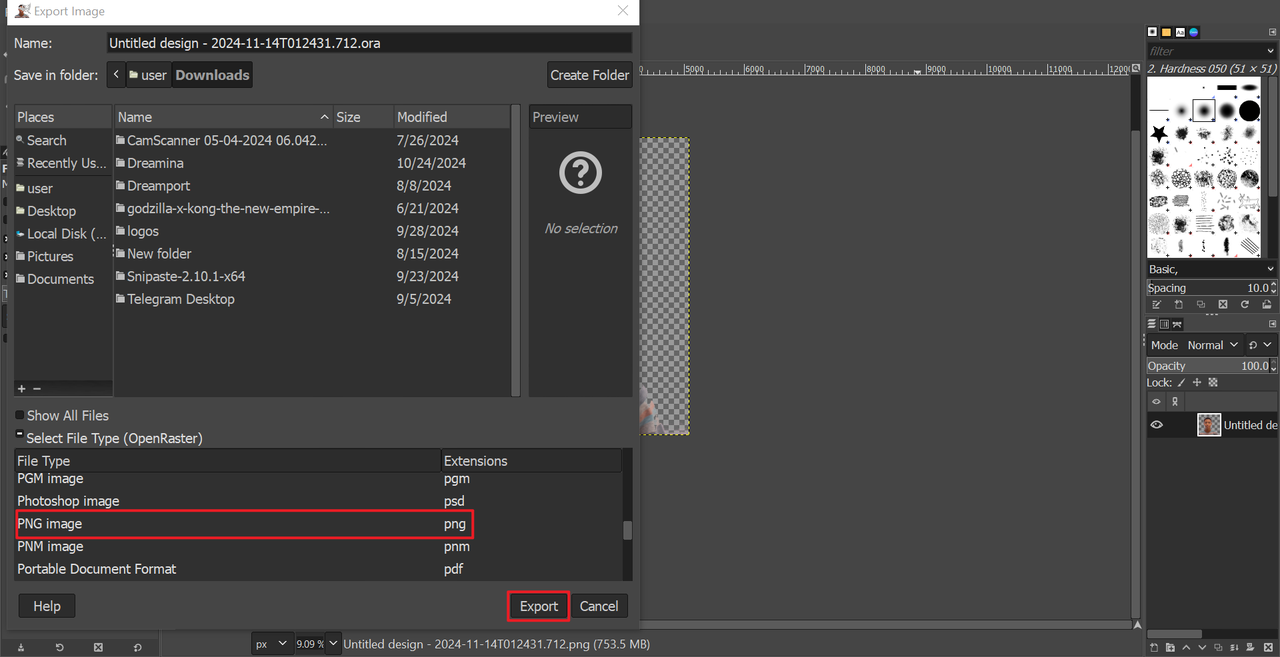Toggle Lock position and size
The width and height of the screenshot is (1280, 657).
click(1197, 382)
